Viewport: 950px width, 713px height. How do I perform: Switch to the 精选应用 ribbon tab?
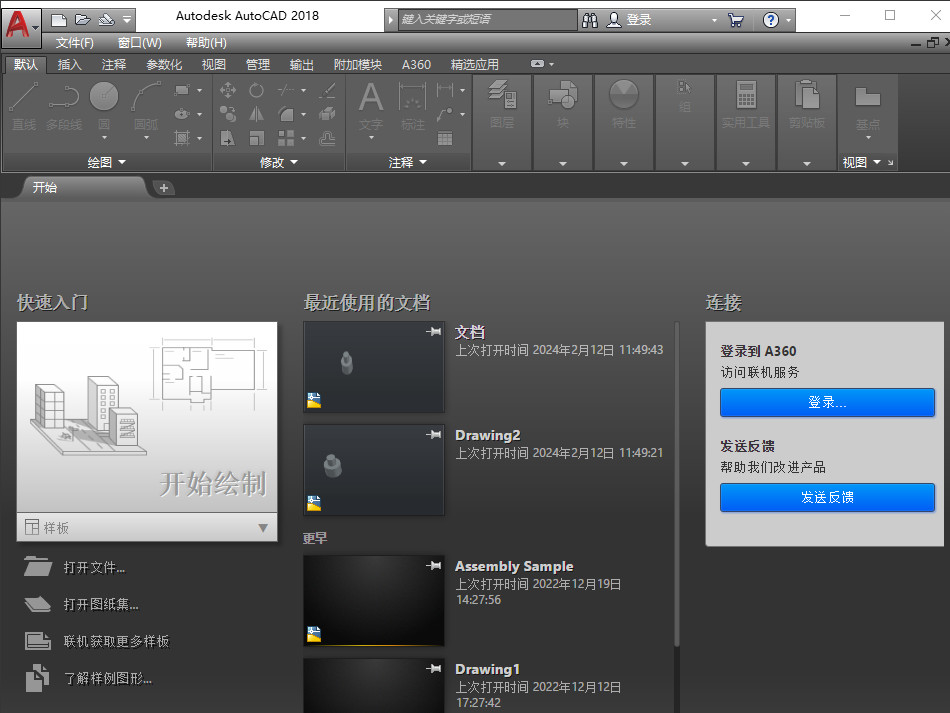pyautogui.click(x=474, y=64)
